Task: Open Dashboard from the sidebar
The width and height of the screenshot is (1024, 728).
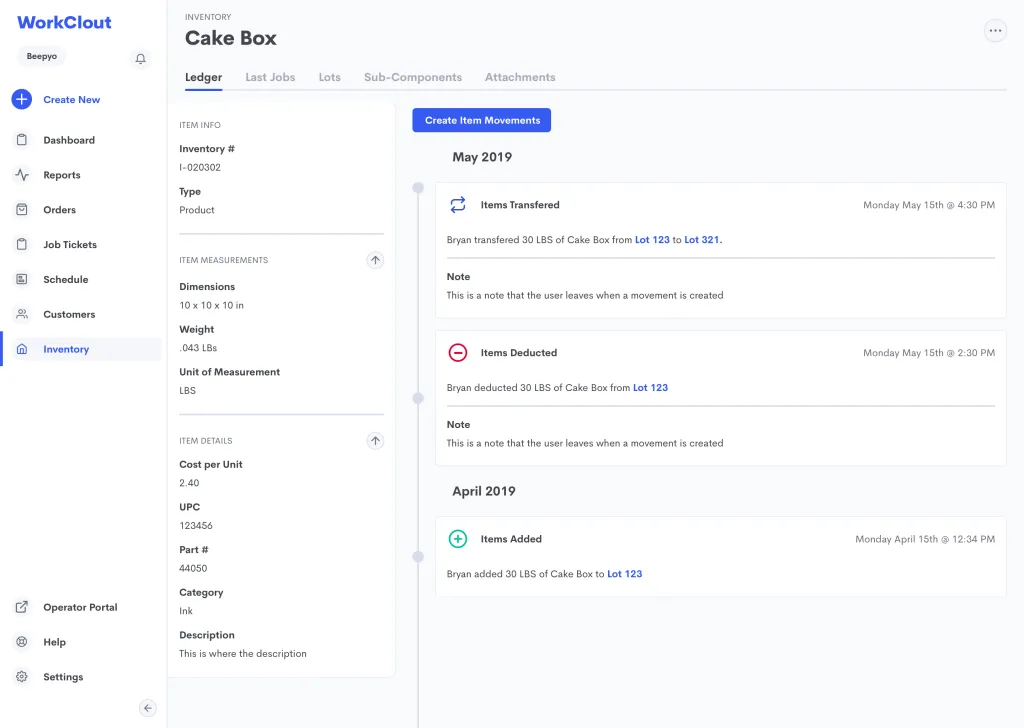Action: point(68,140)
